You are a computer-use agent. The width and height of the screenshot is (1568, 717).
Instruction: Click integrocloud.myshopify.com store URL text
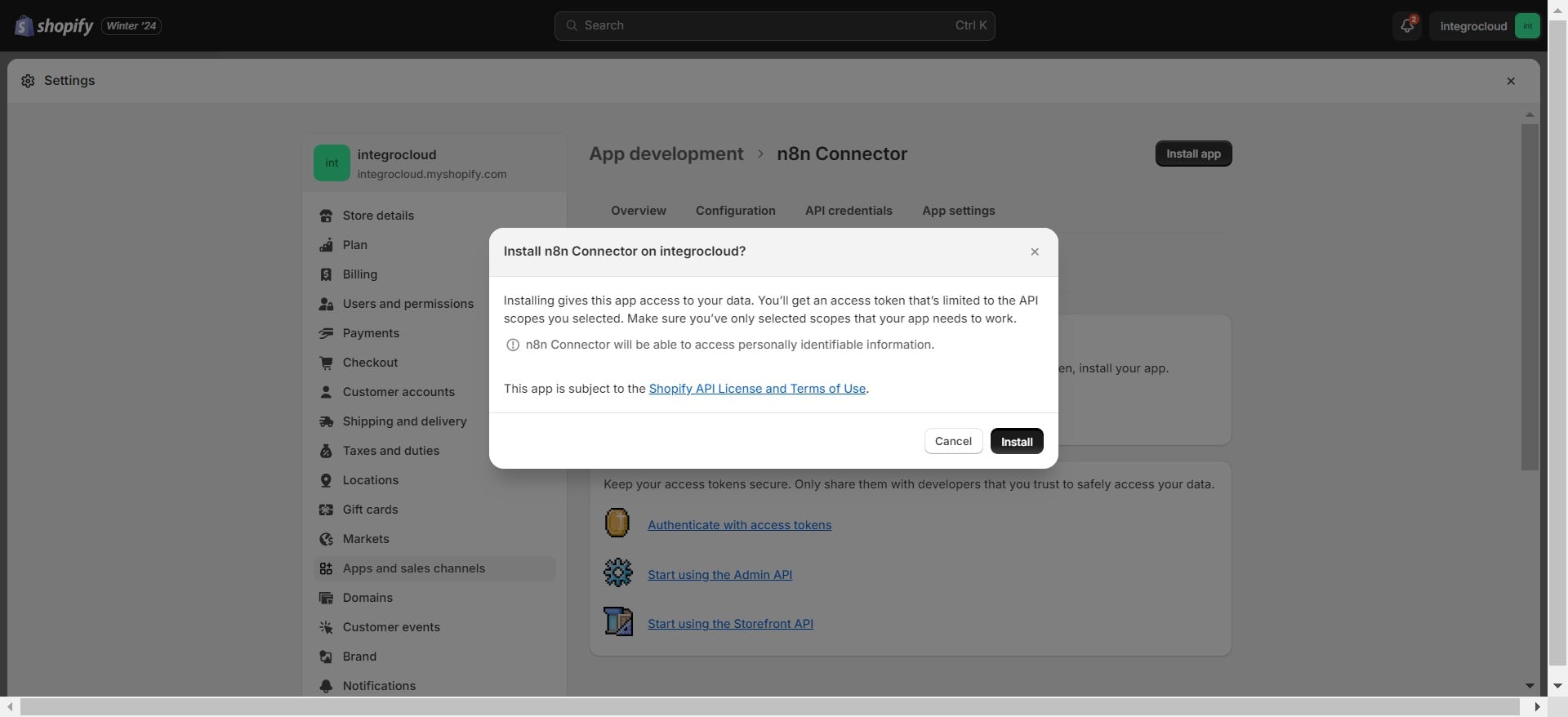click(432, 175)
